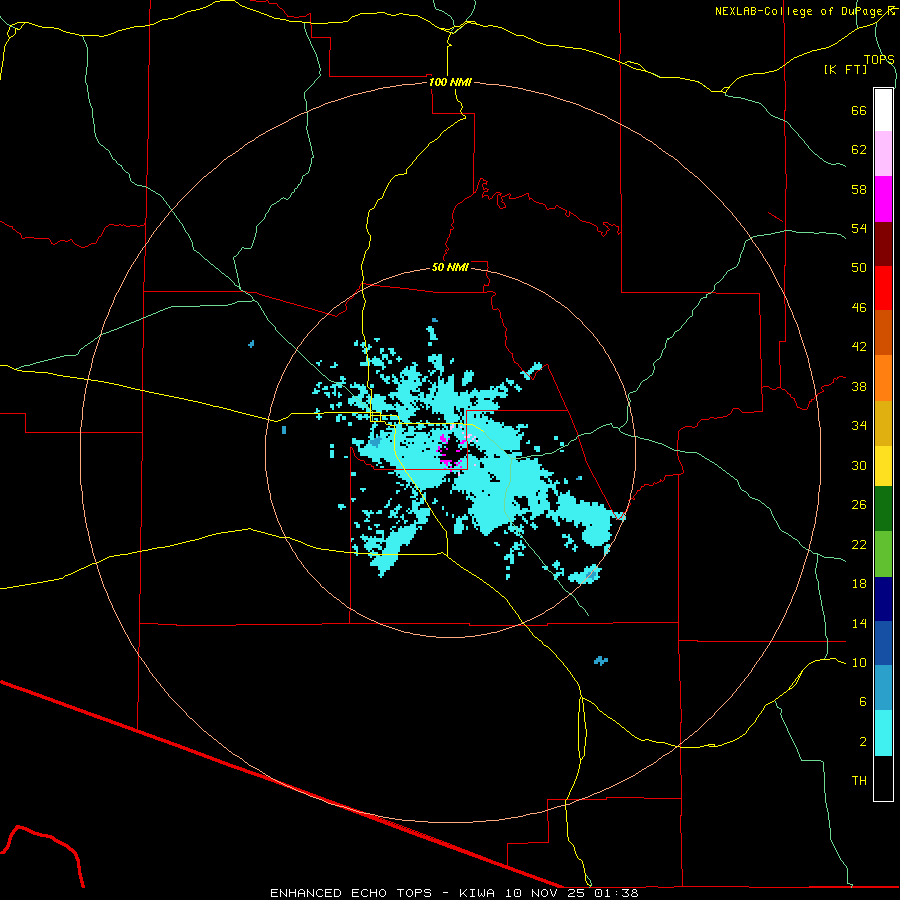Click the magenta legend swatch
900x900 pixels.
click(x=883, y=199)
